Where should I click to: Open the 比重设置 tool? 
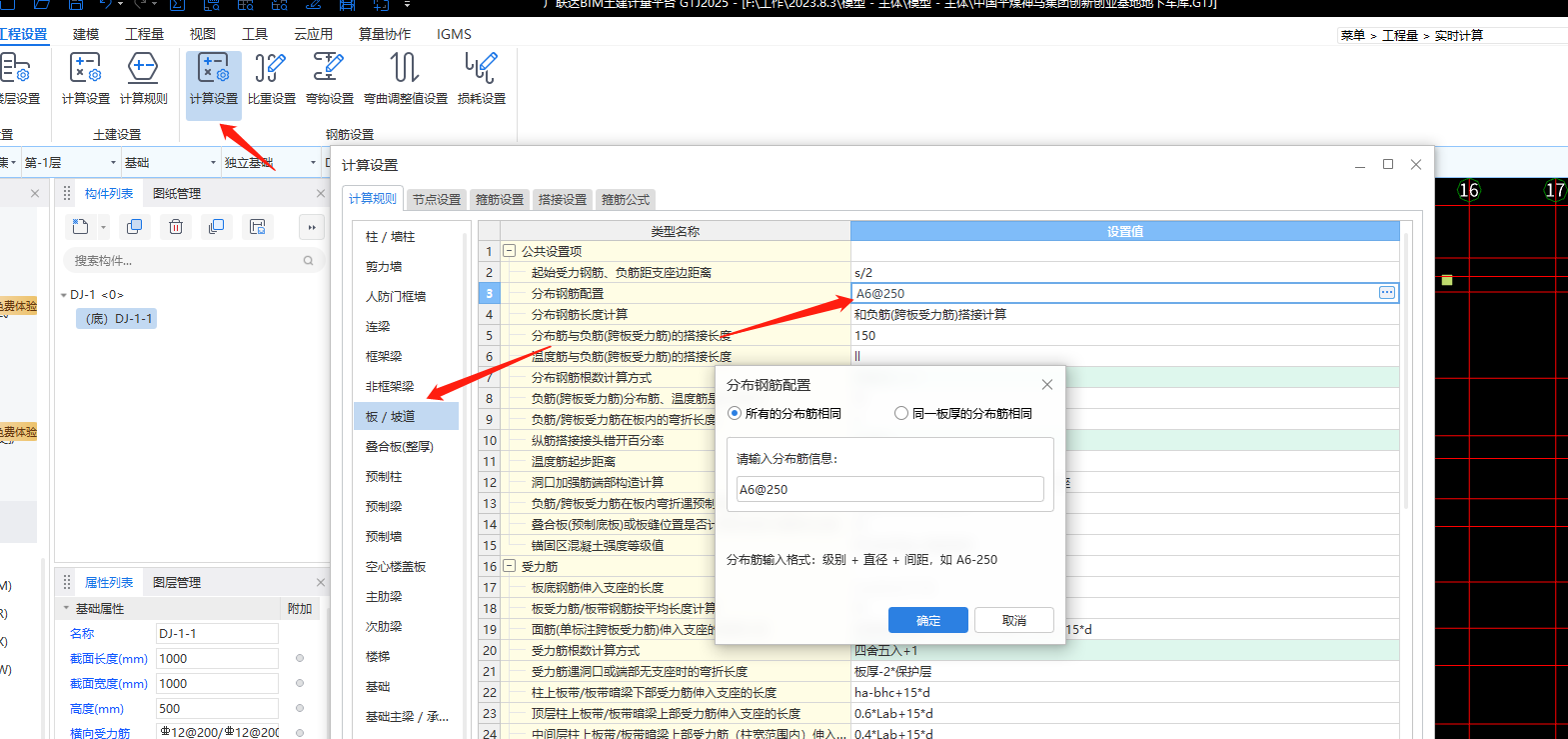pyautogui.click(x=271, y=78)
